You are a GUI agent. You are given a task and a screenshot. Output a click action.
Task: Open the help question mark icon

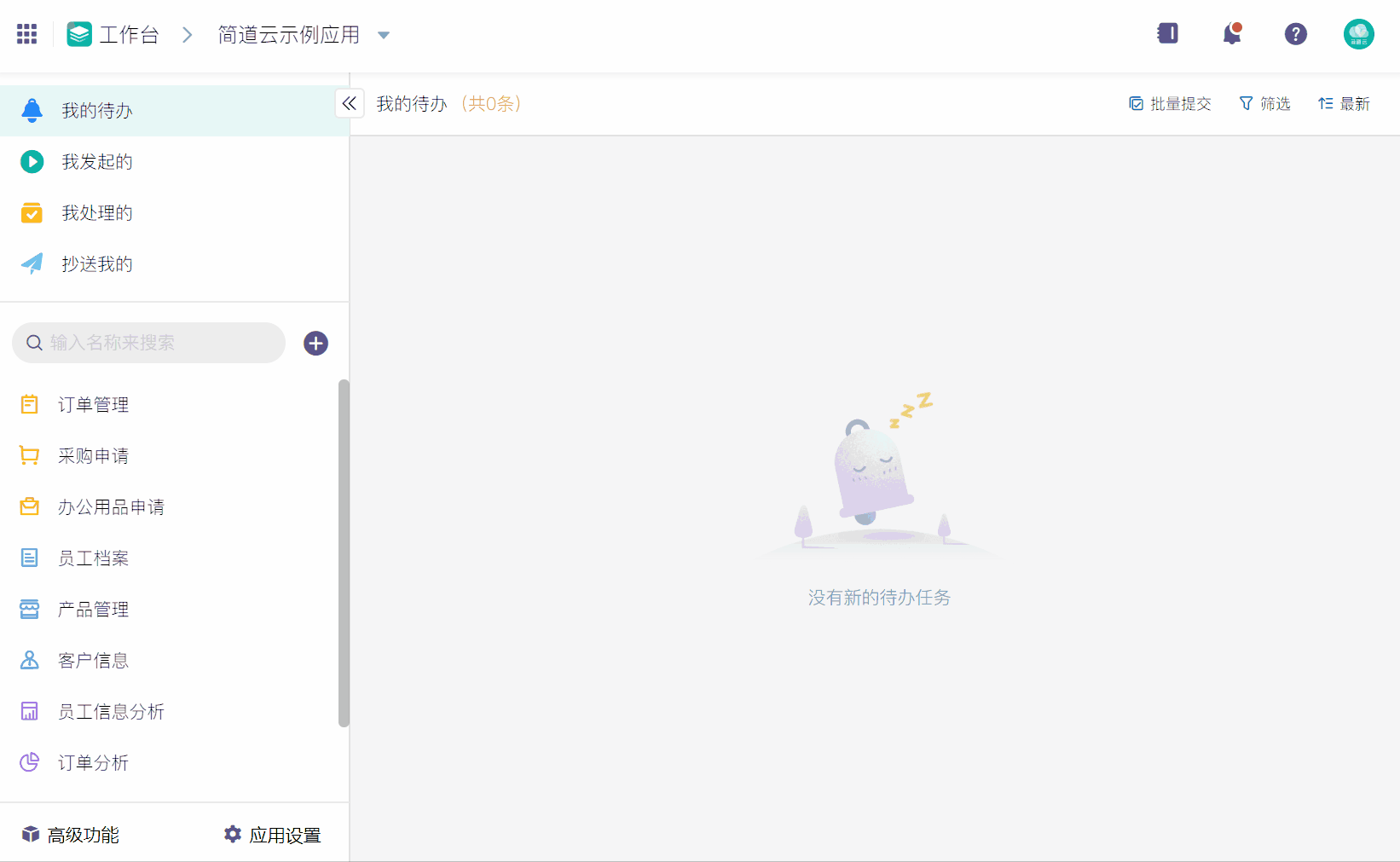(x=1295, y=34)
